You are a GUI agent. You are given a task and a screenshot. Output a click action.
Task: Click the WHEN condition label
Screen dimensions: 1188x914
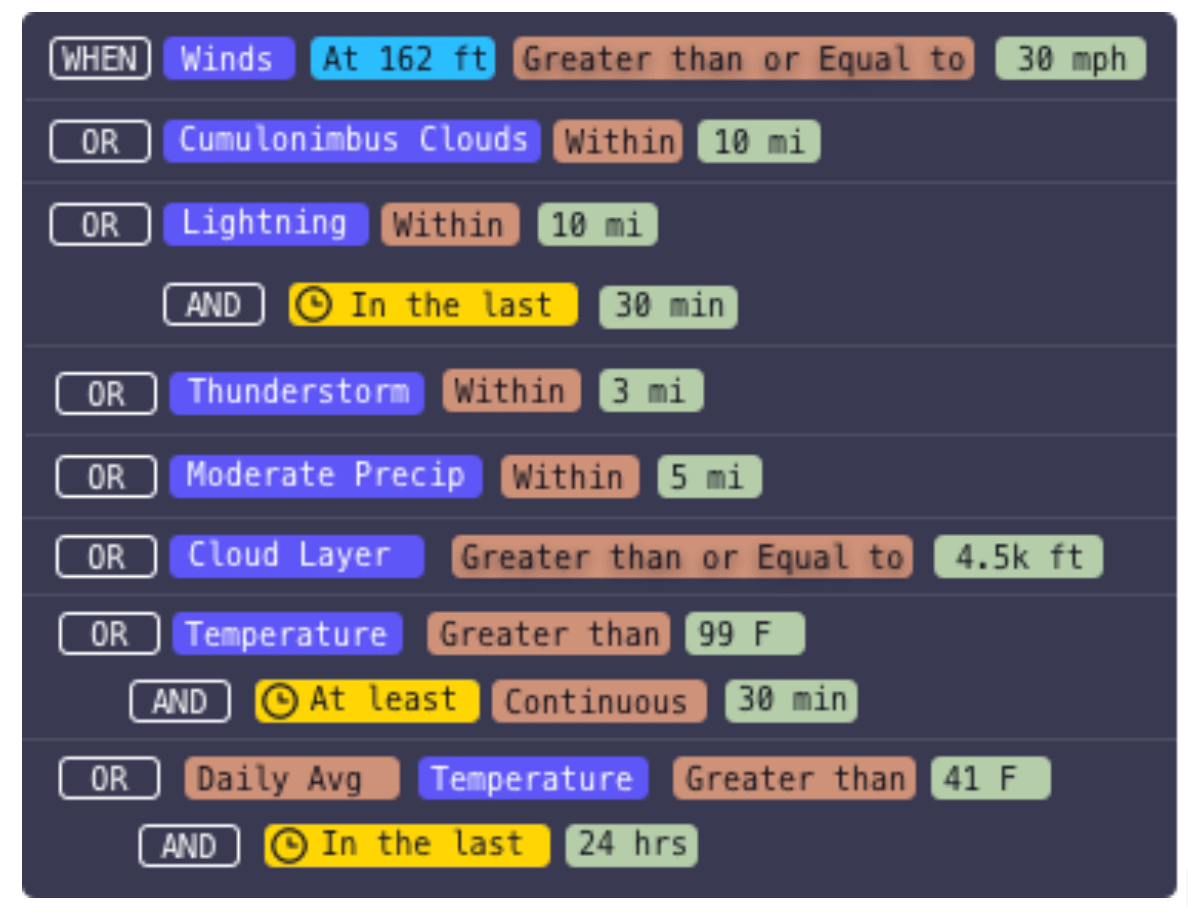pyautogui.click(x=100, y=59)
